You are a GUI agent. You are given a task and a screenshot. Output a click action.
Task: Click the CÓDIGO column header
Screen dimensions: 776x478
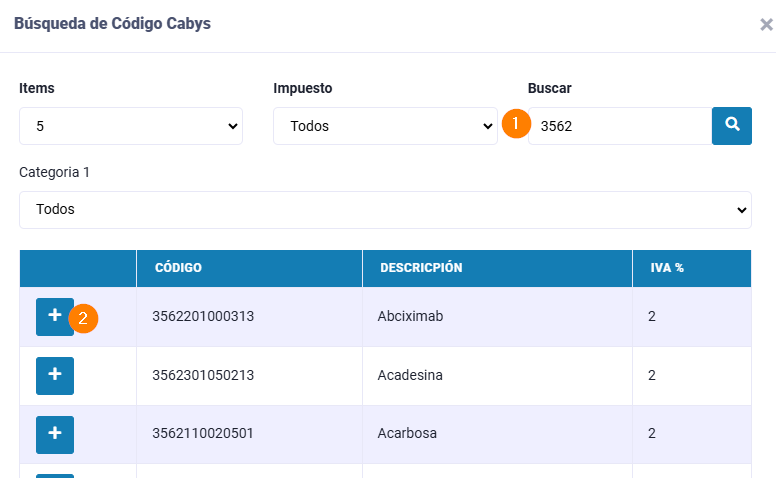(249, 268)
